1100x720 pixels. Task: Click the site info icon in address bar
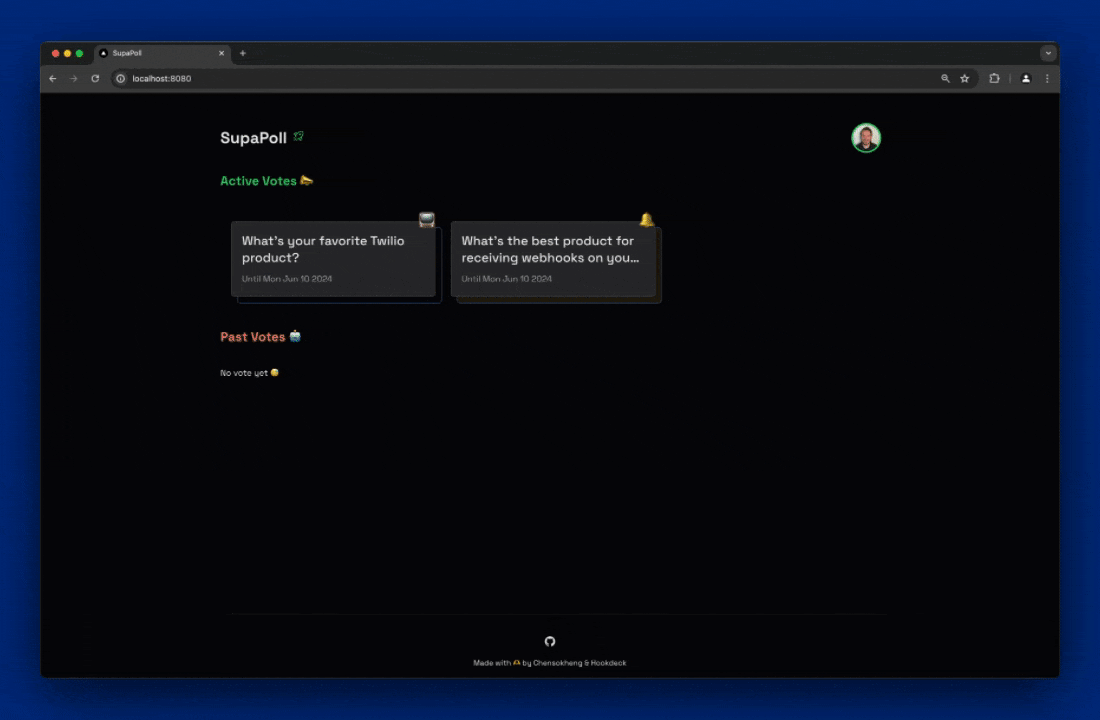121,79
